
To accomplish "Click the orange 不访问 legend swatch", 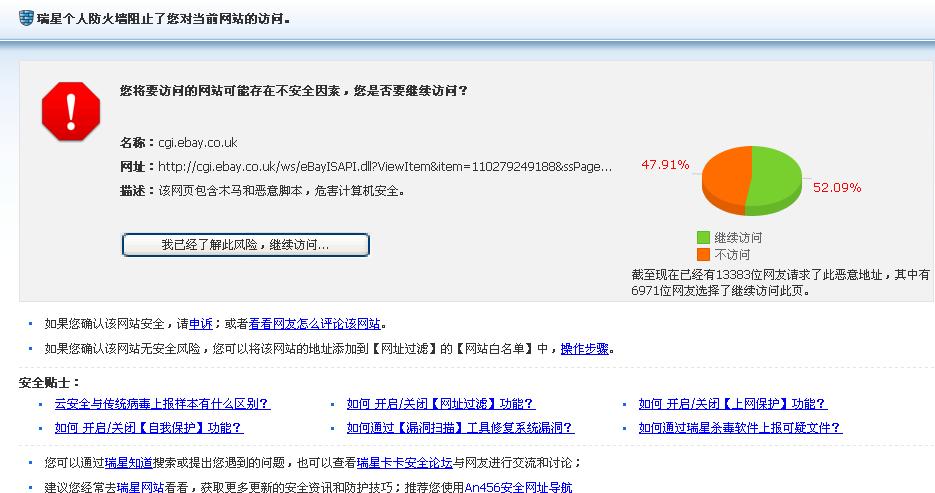I will pyautogui.click(x=703, y=255).
